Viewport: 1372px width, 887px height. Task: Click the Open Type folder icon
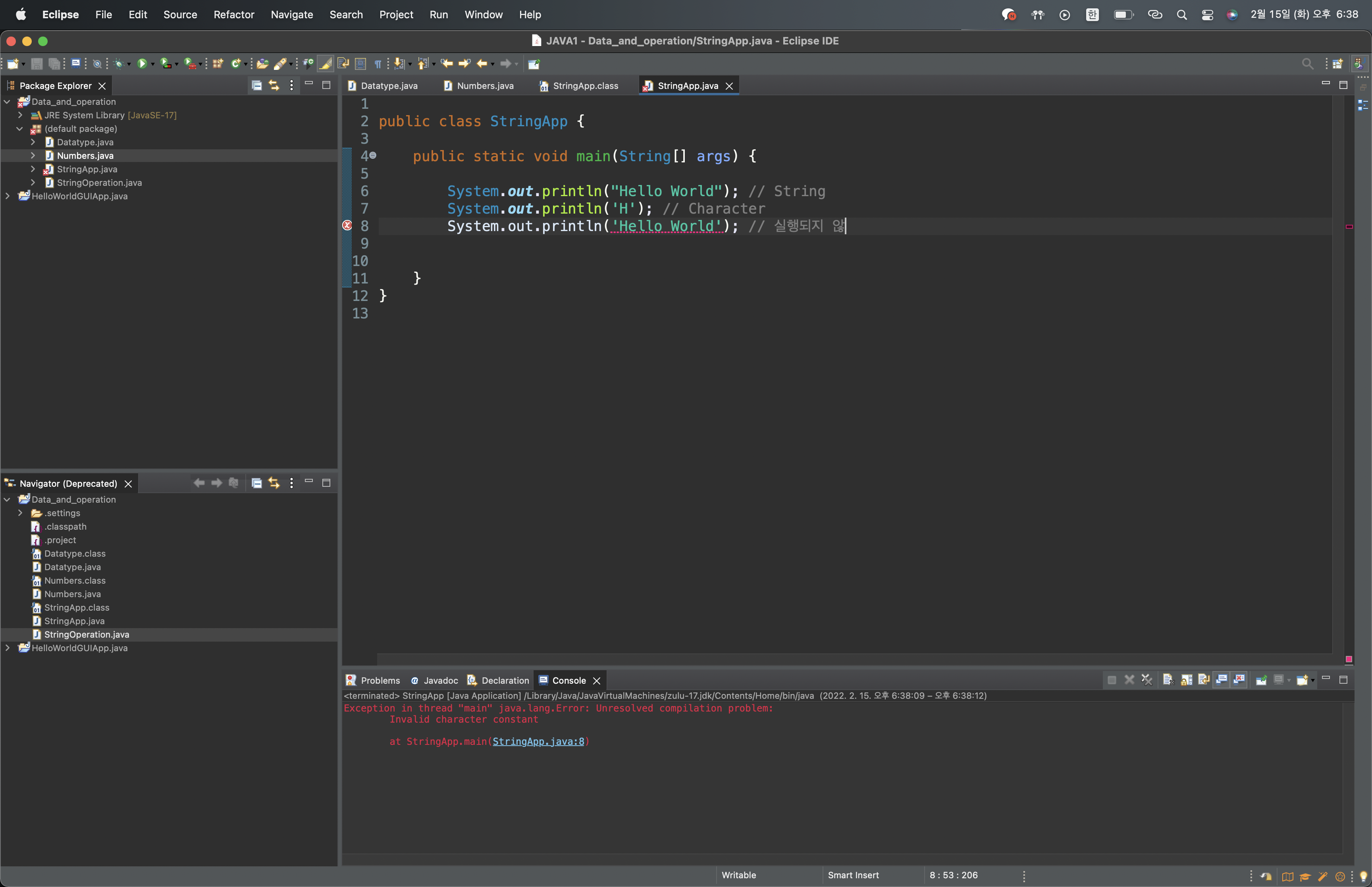click(x=262, y=64)
